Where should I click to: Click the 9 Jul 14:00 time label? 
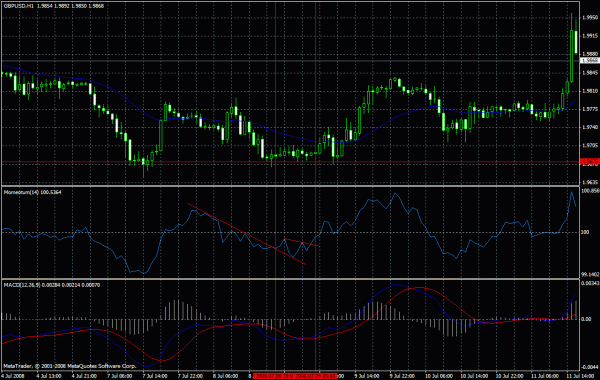367,376
